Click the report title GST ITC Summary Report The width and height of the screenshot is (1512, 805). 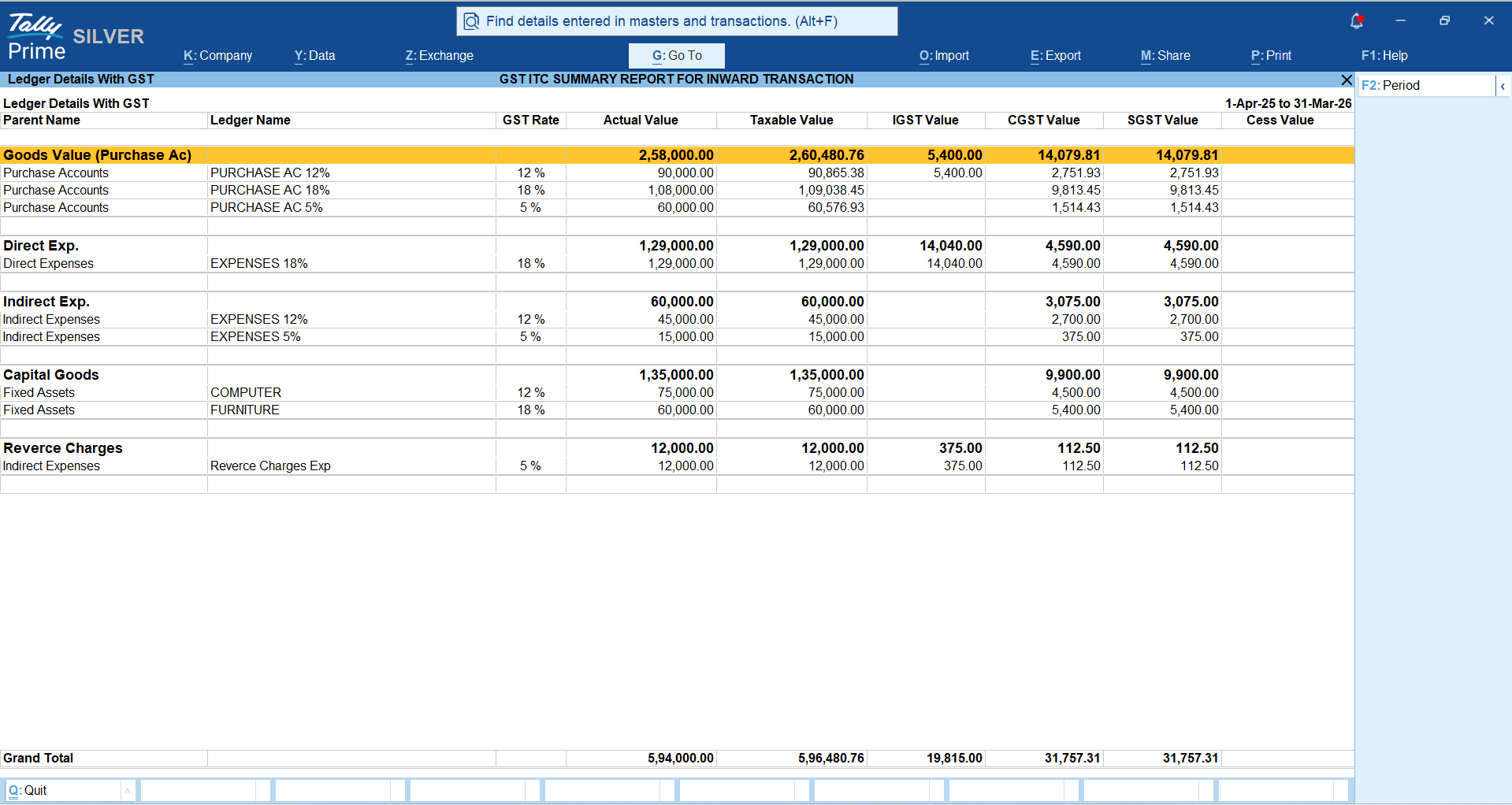(x=677, y=80)
